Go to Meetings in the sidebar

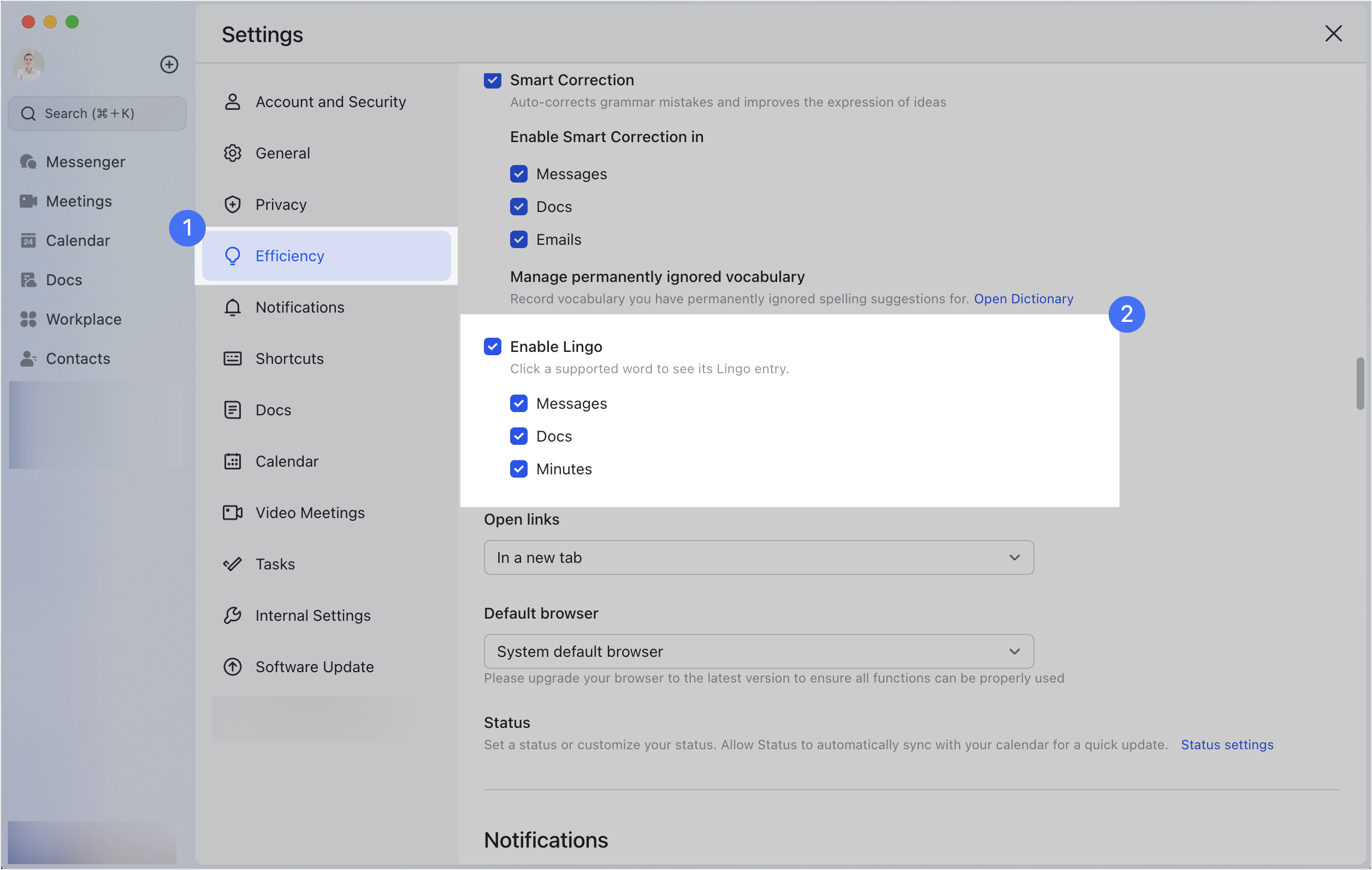(79, 201)
